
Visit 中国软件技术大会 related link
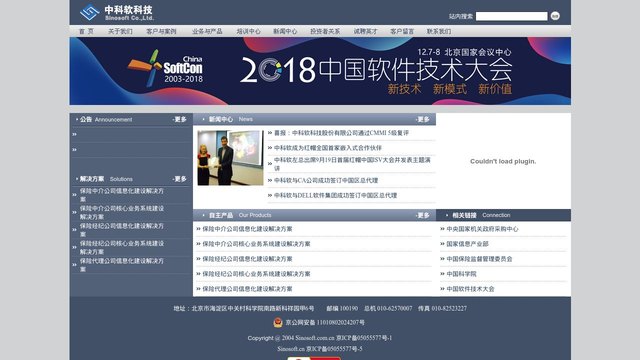click(470, 289)
